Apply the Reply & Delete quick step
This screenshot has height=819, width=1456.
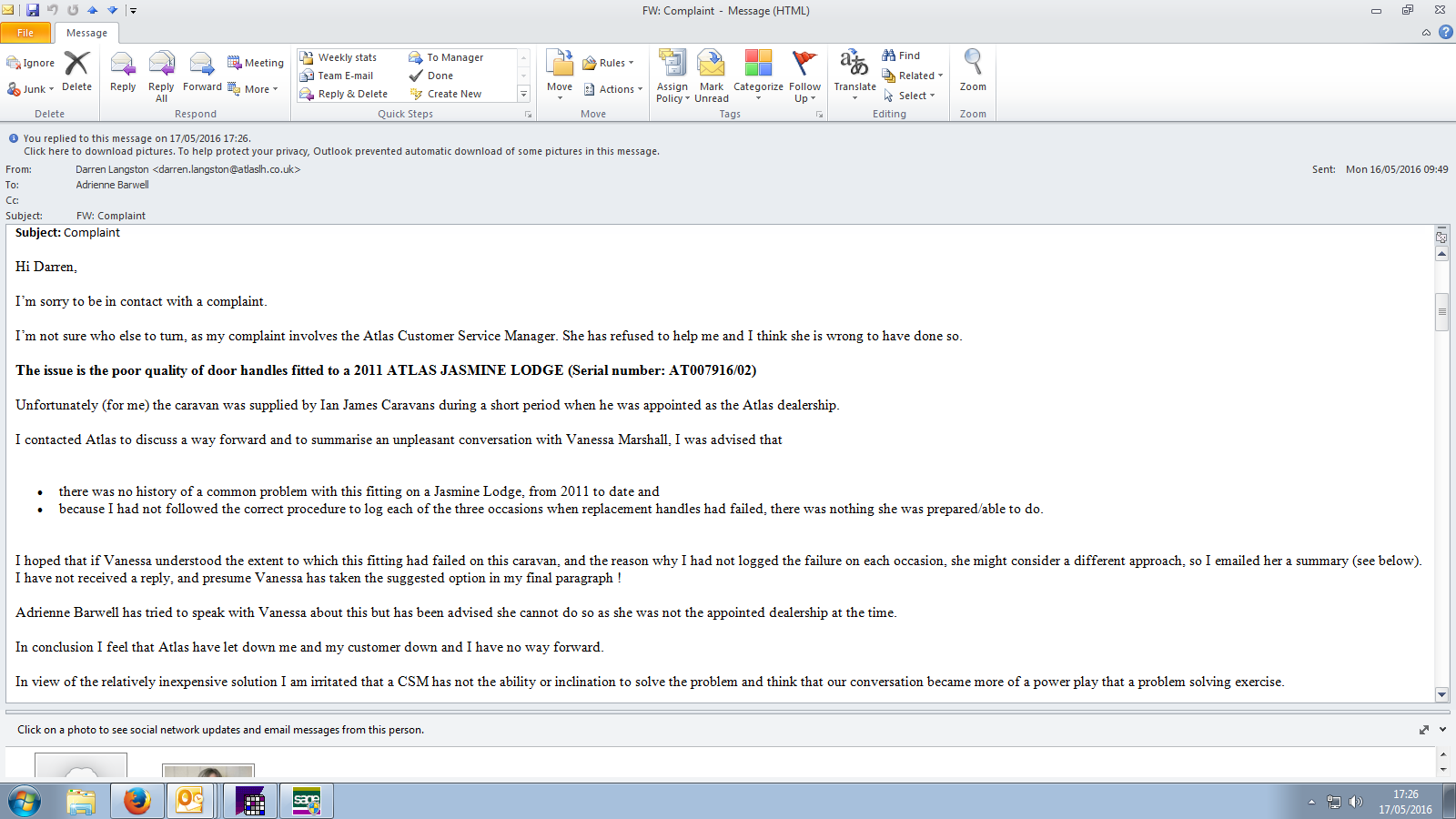pyautogui.click(x=344, y=94)
